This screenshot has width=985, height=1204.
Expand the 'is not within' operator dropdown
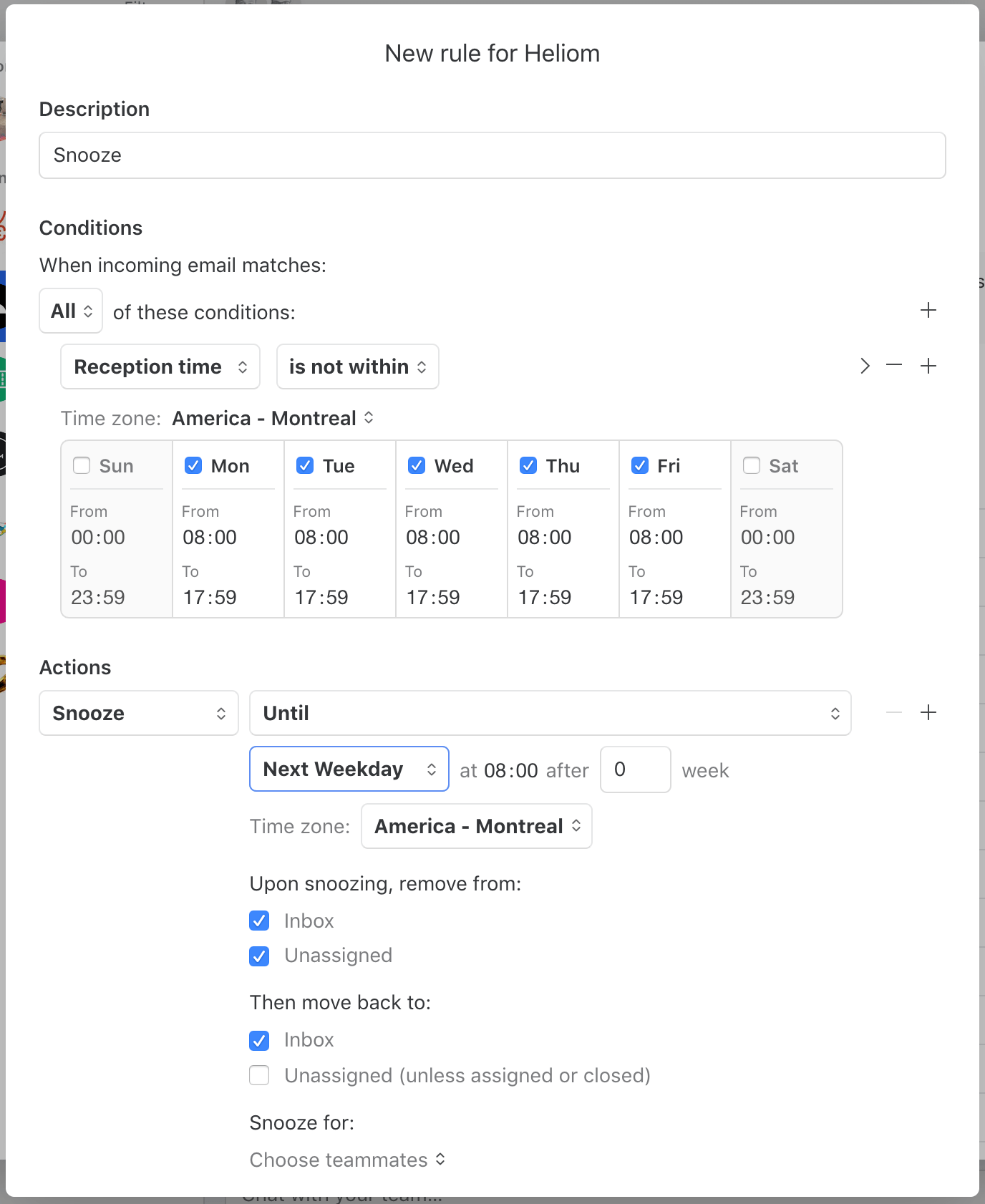coord(357,366)
